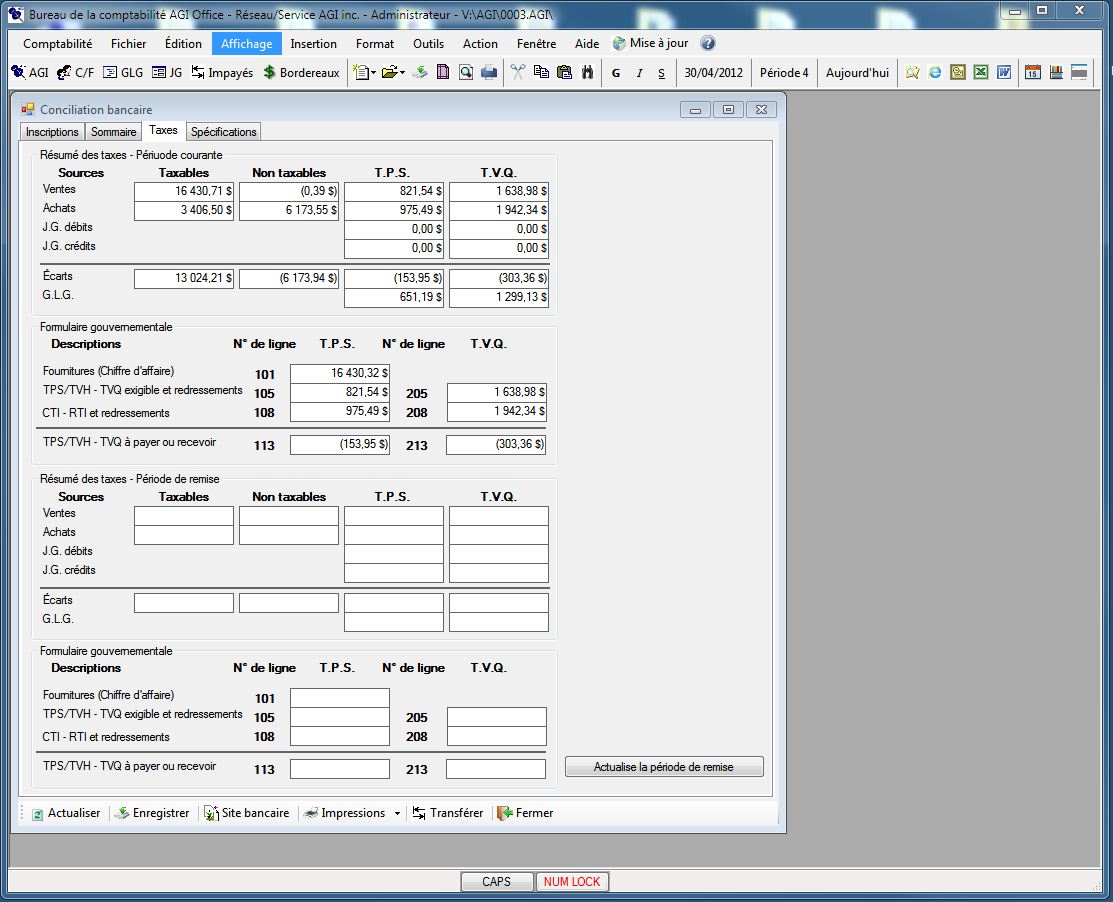Screen dimensions: 1113x902
Task: Click Actualise la période de remise button
Action: [x=664, y=766]
